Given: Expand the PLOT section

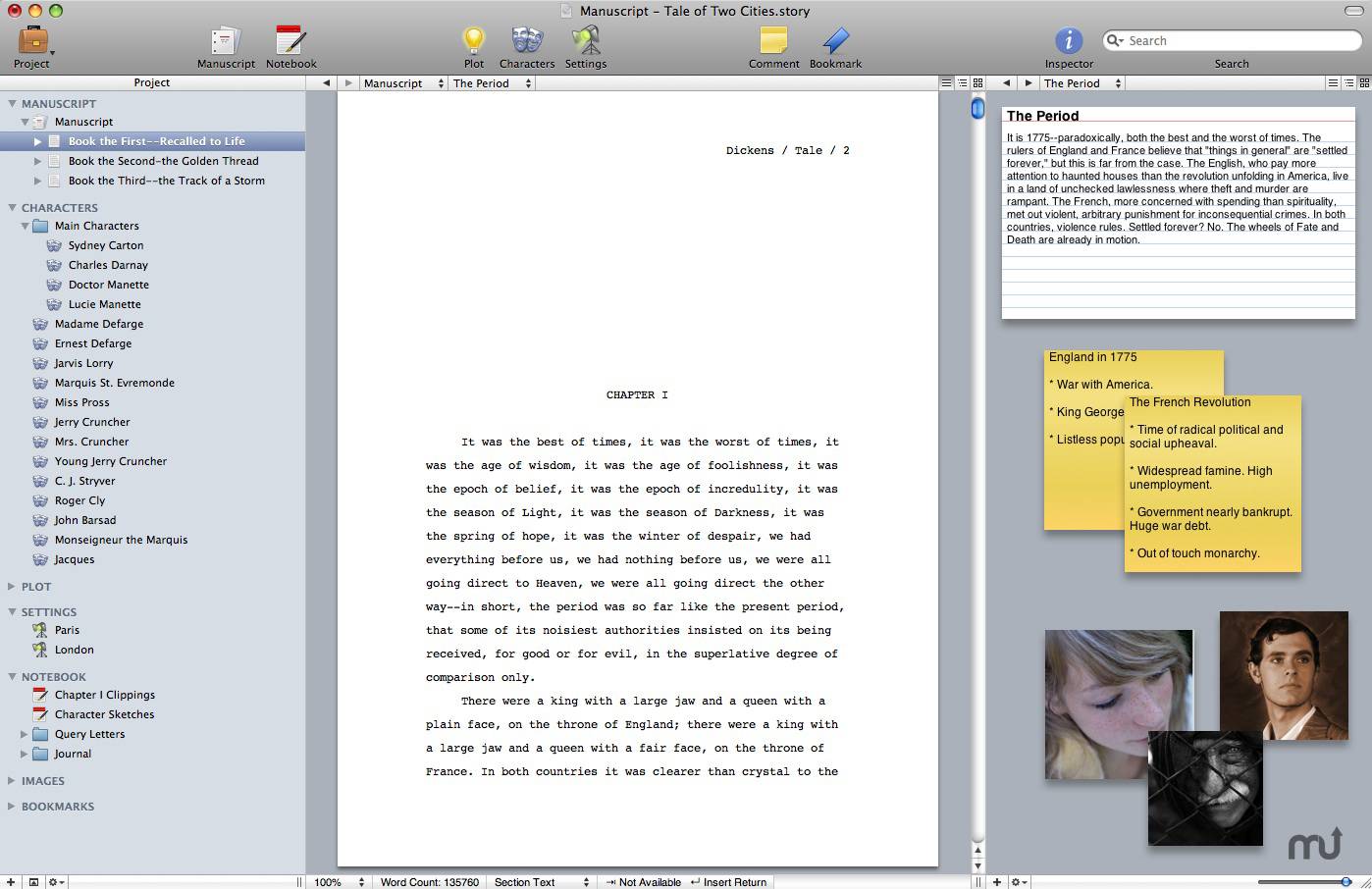Looking at the screenshot, I should coord(13,587).
